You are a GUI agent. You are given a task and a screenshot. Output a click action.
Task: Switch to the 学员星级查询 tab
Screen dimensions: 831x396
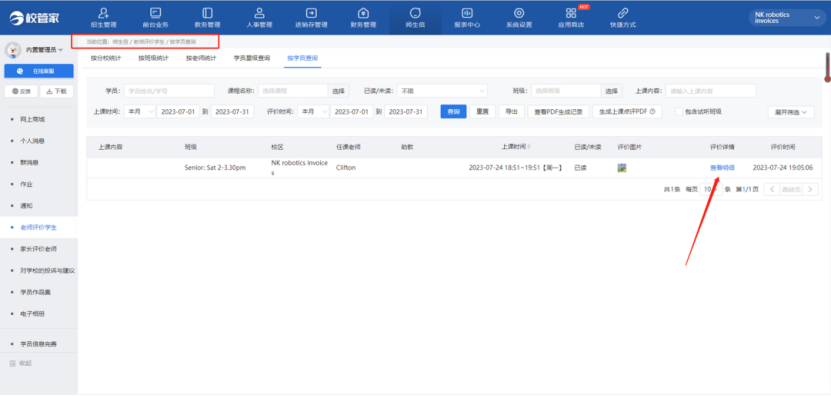[252, 58]
